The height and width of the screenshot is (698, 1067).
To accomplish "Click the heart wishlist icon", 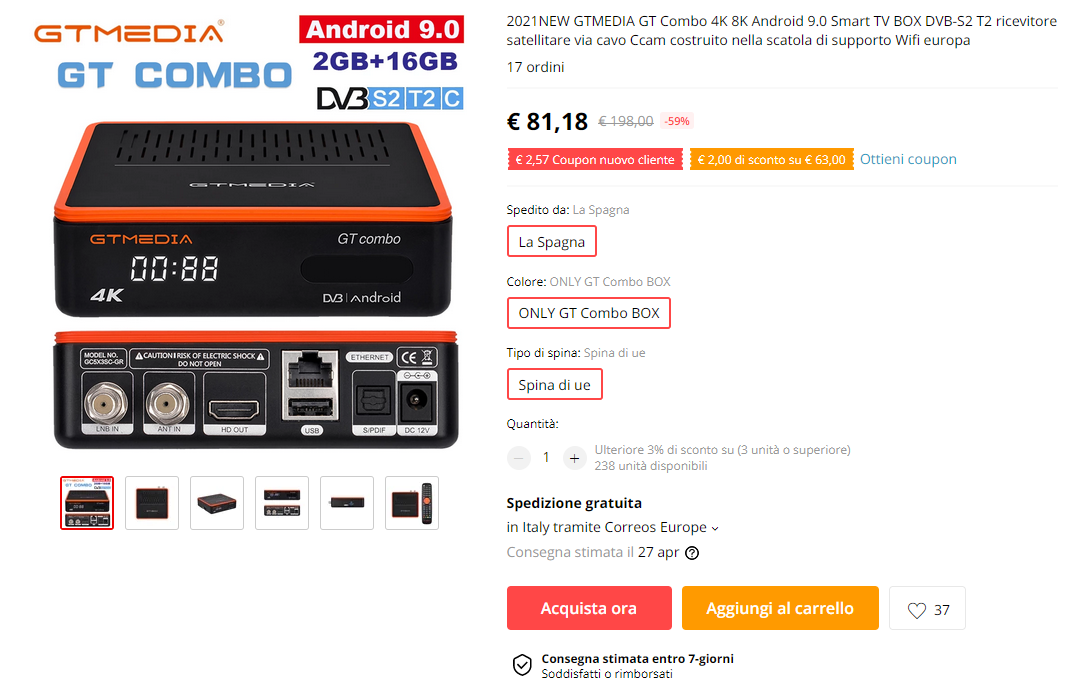I will (x=917, y=610).
